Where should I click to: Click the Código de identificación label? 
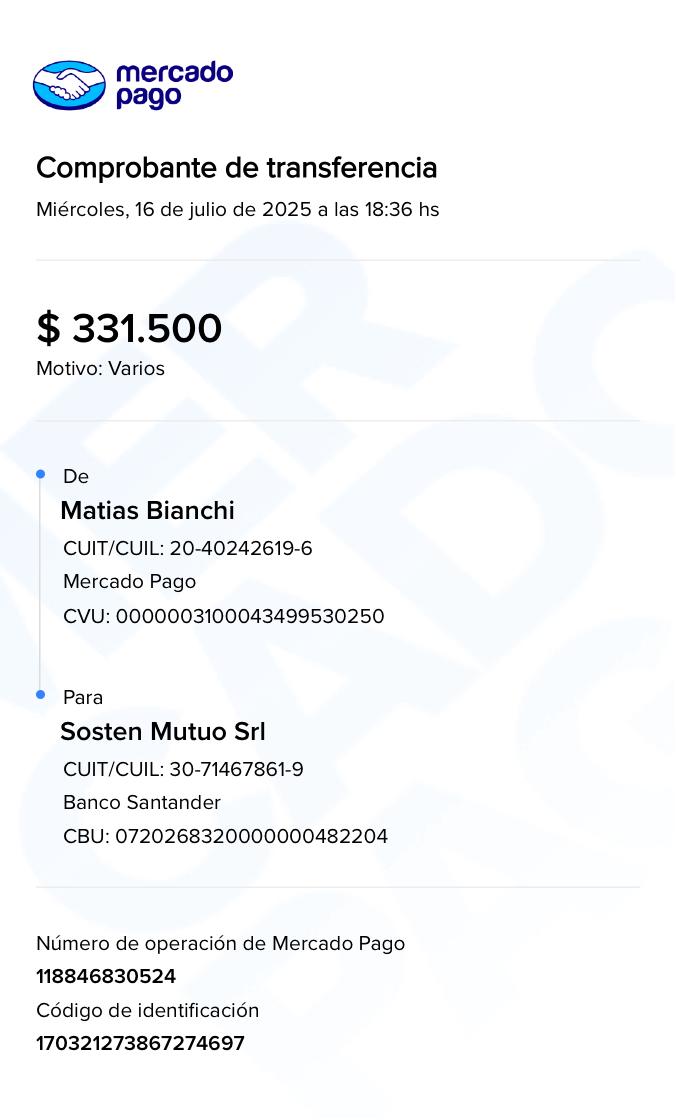147,1011
